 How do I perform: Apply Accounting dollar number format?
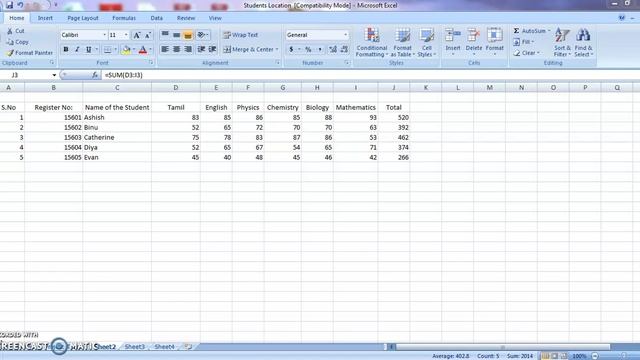pyautogui.click(x=291, y=49)
